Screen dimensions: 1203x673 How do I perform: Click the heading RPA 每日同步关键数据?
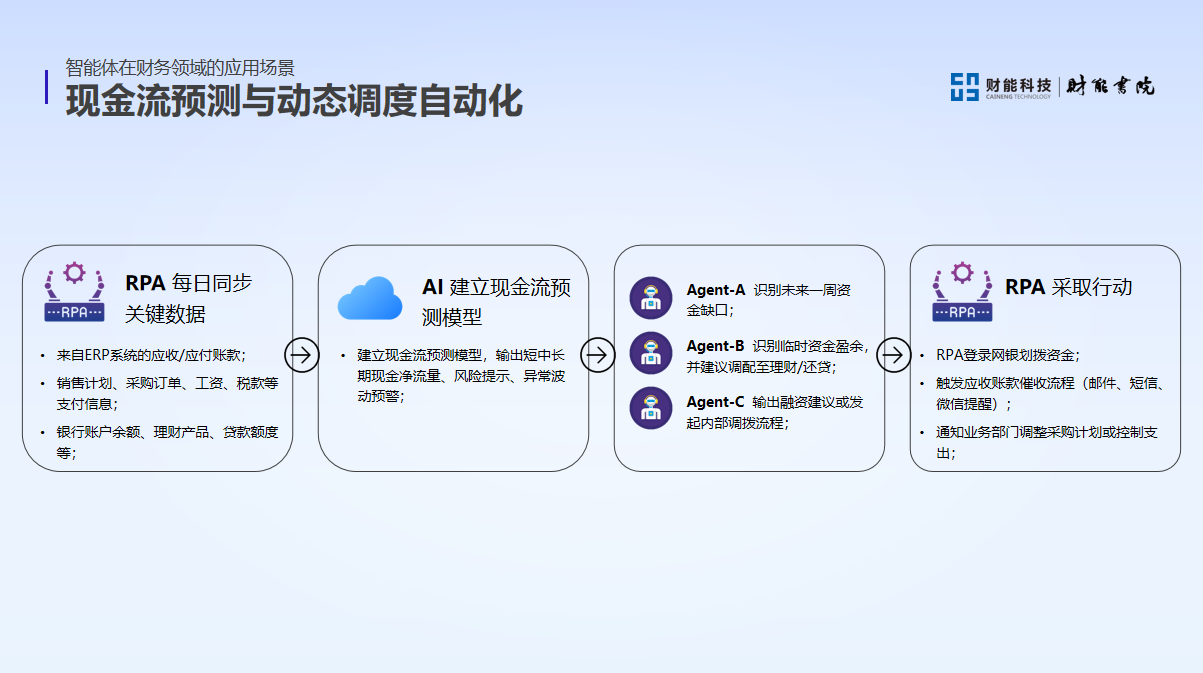tap(188, 298)
